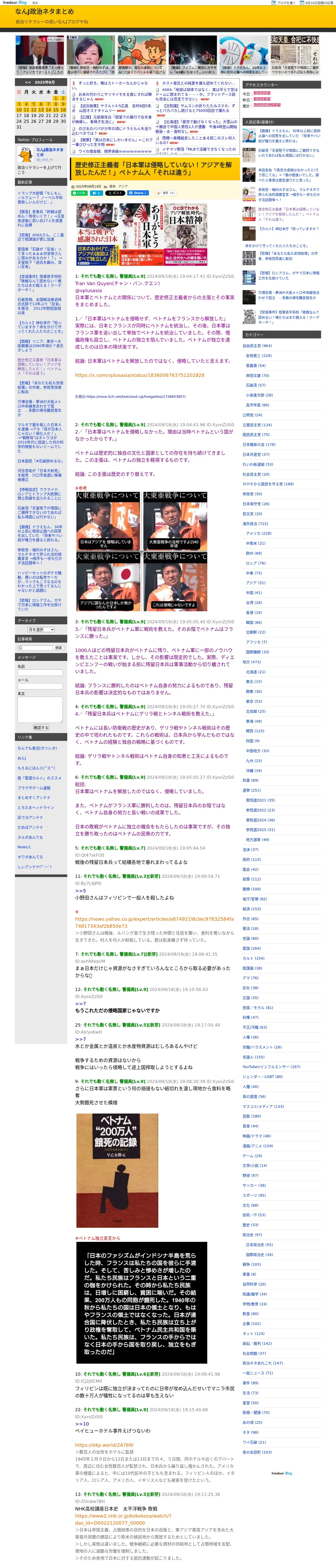The width and height of the screenshot is (336, 1568).
Task: Open the おんJ sidebar link
Action: (22, 758)
